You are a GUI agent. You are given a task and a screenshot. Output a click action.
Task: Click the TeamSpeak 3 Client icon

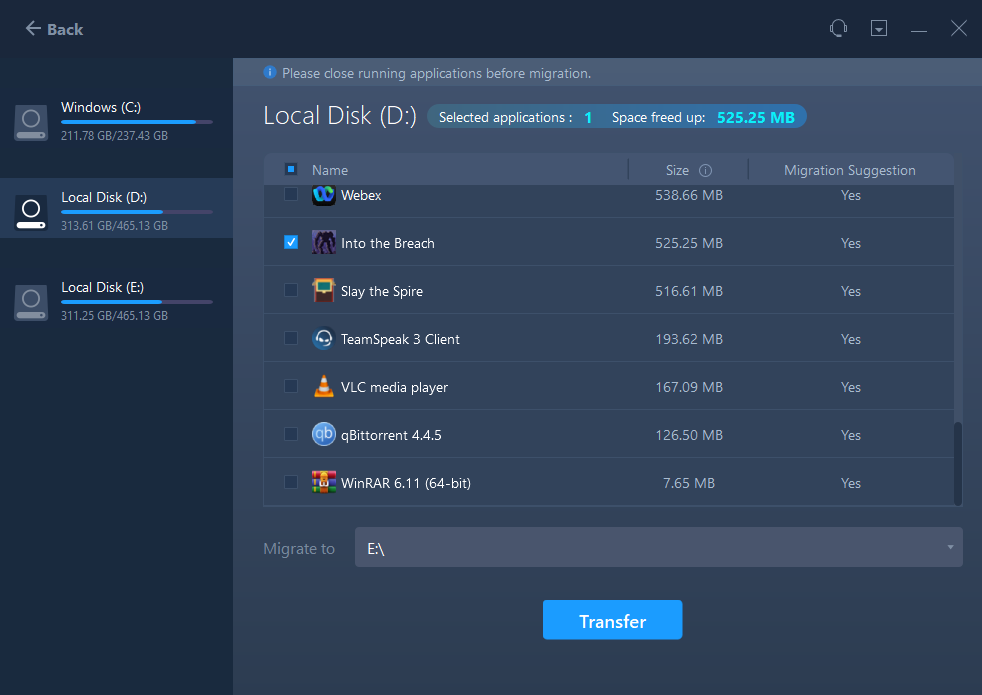coord(324,339)
